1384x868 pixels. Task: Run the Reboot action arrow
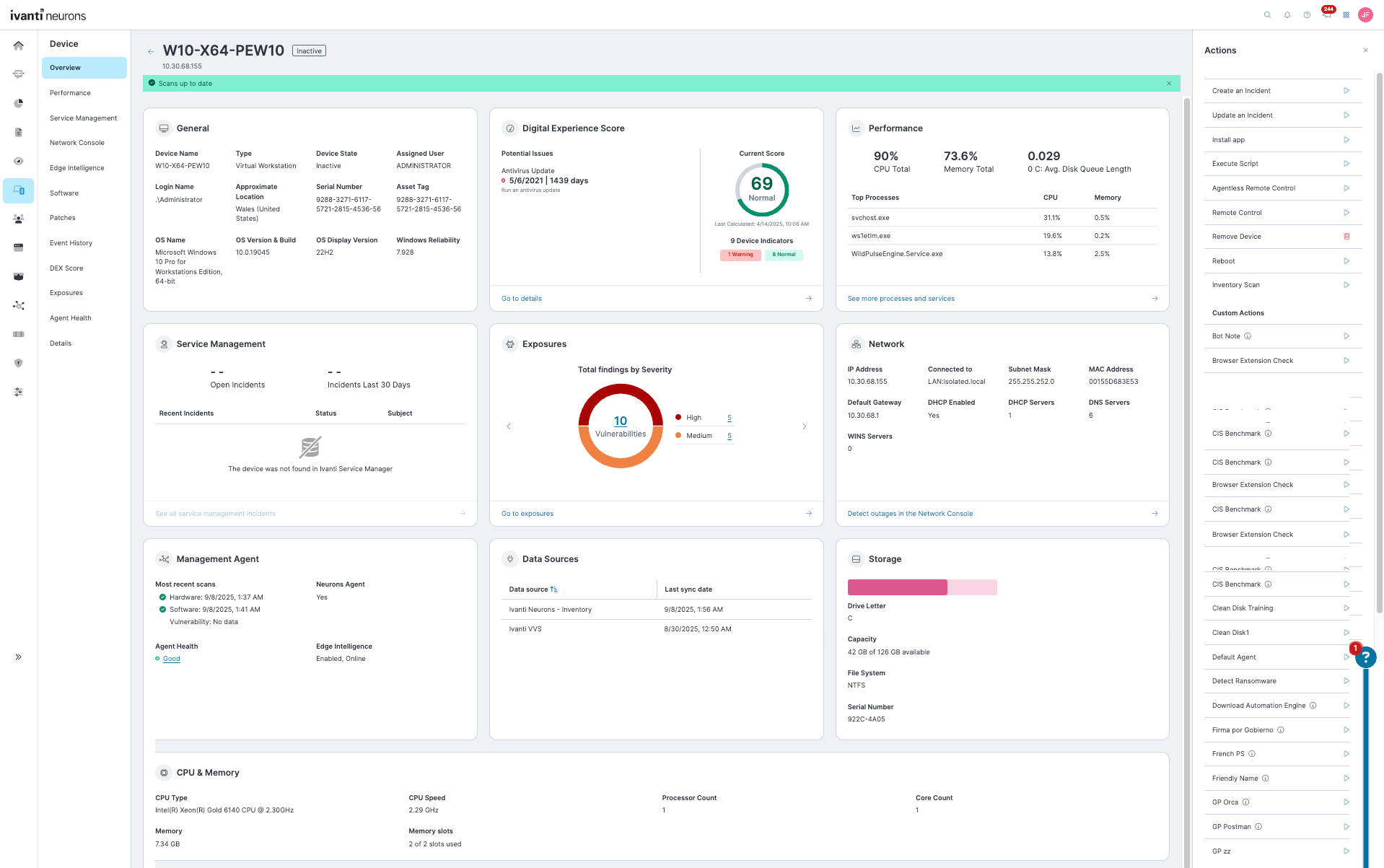point(1346,261)
